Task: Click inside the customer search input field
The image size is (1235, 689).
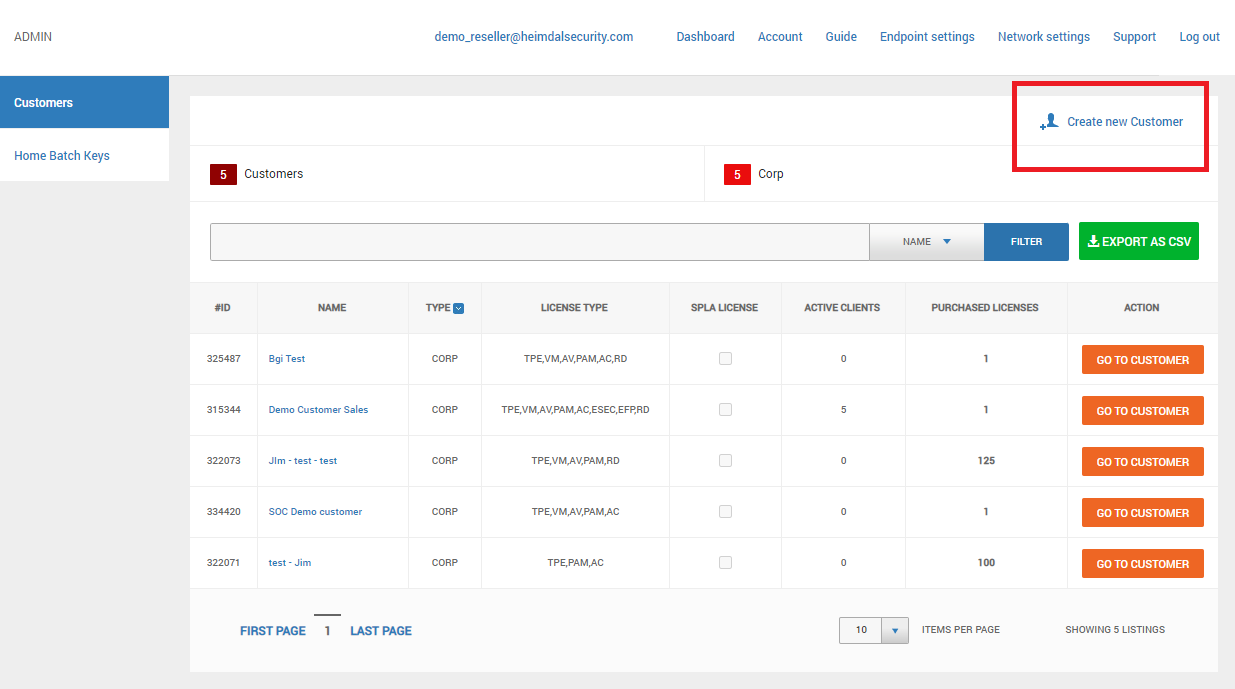Action: (540, 242)
